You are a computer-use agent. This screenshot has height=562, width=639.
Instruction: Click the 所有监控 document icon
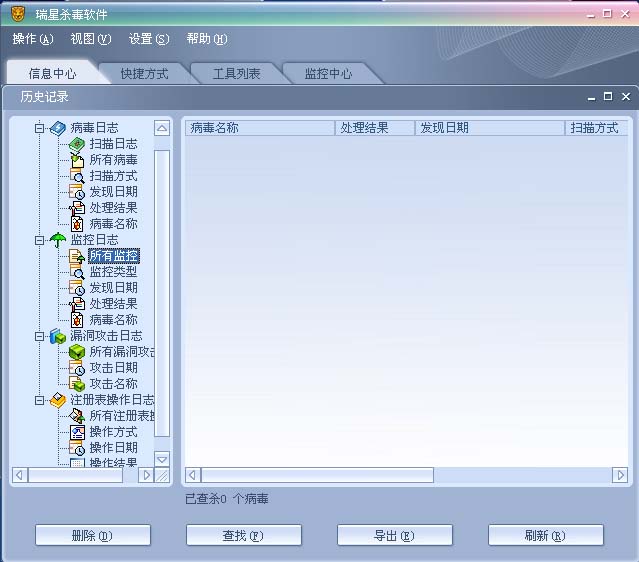pos(77,256)
